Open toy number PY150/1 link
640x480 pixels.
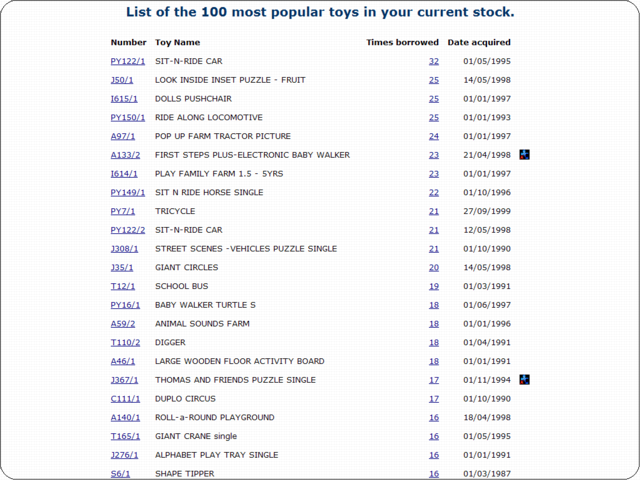coord(128,118)
